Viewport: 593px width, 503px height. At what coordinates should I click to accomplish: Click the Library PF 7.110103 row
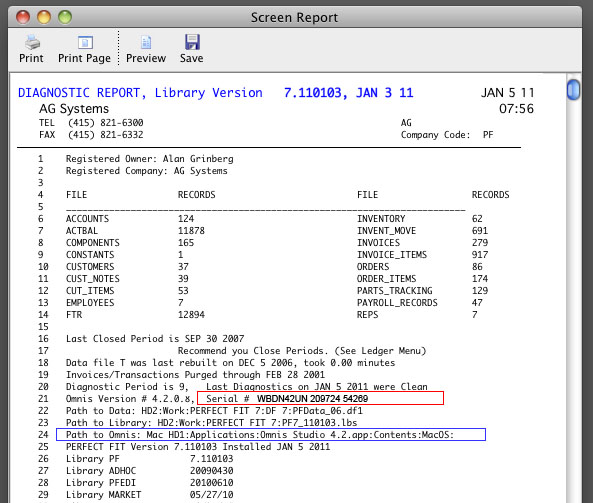click(x=149, y=459)
